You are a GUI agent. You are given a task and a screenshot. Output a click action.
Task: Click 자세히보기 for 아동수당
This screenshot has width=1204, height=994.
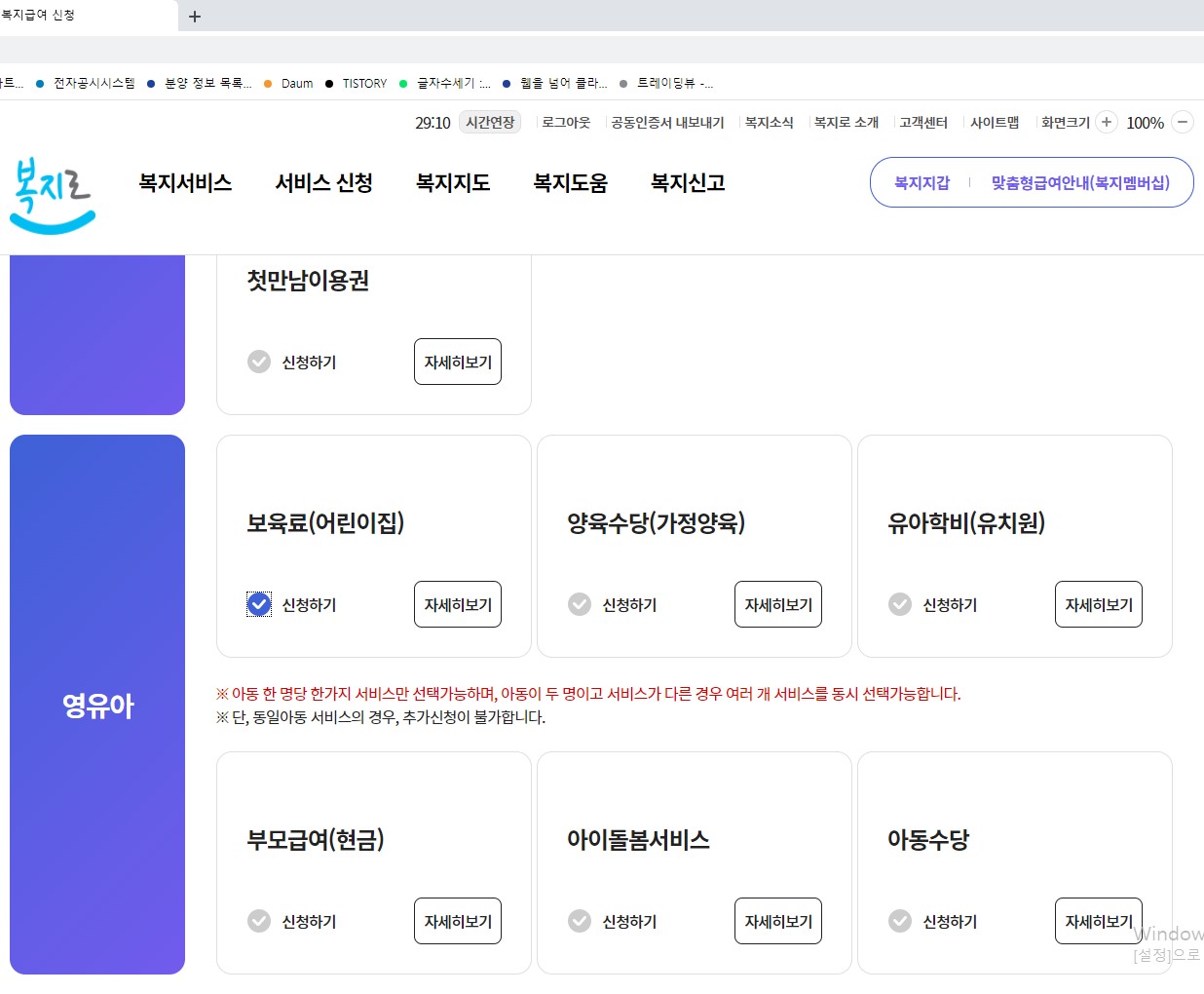coord(1099,921)
